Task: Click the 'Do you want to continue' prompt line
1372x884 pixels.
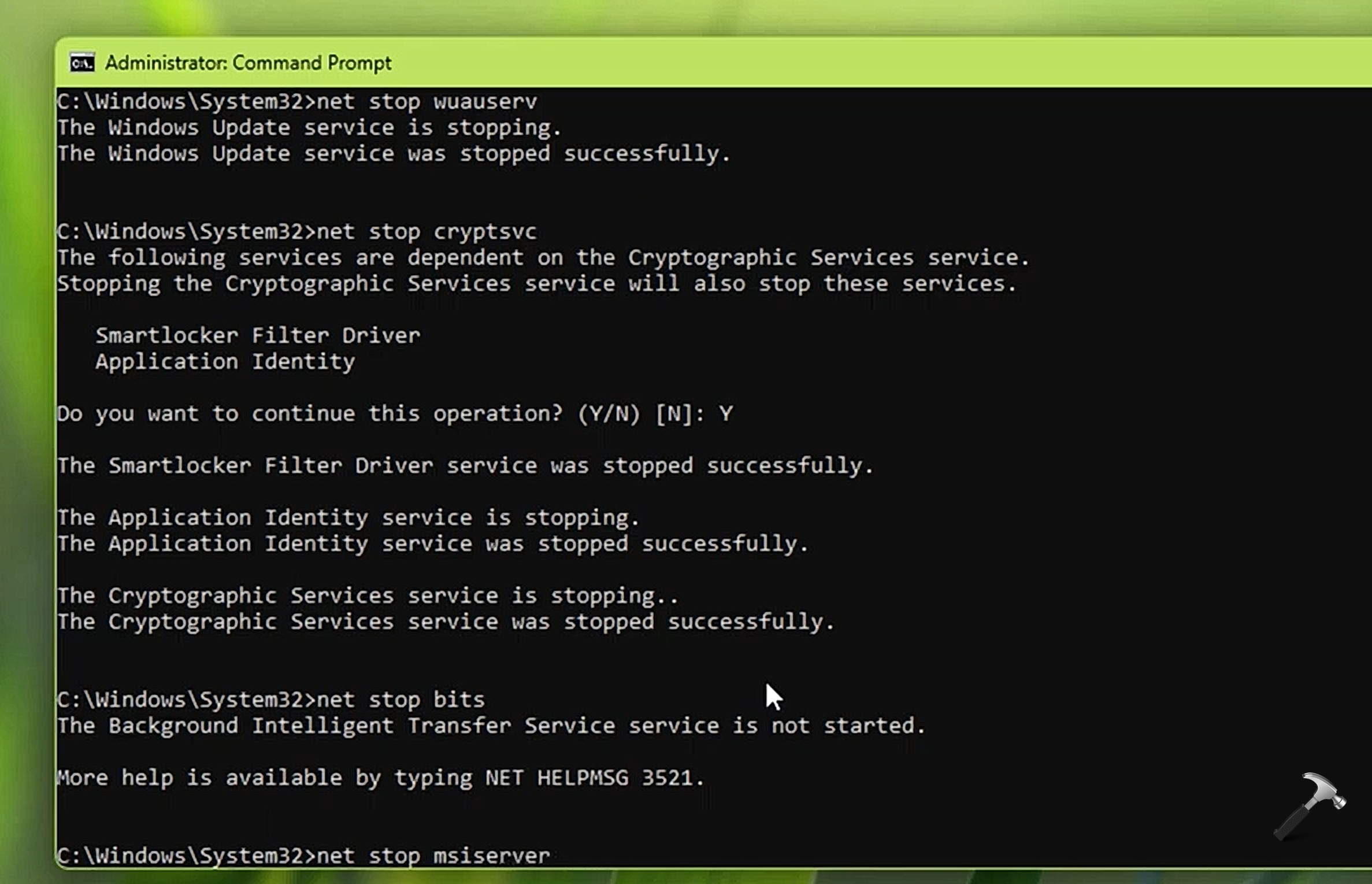Action: point(394,414)
